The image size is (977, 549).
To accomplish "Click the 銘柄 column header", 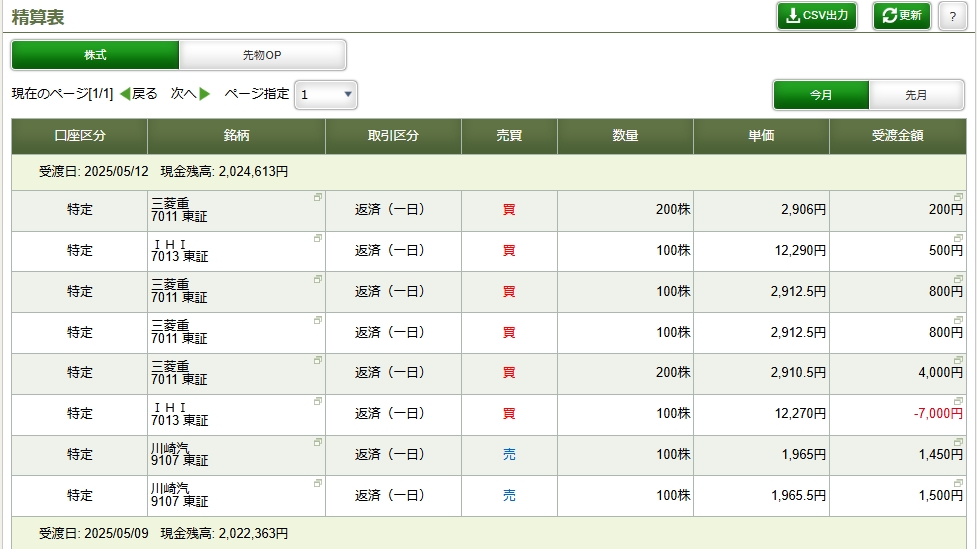I will (237, 136).
